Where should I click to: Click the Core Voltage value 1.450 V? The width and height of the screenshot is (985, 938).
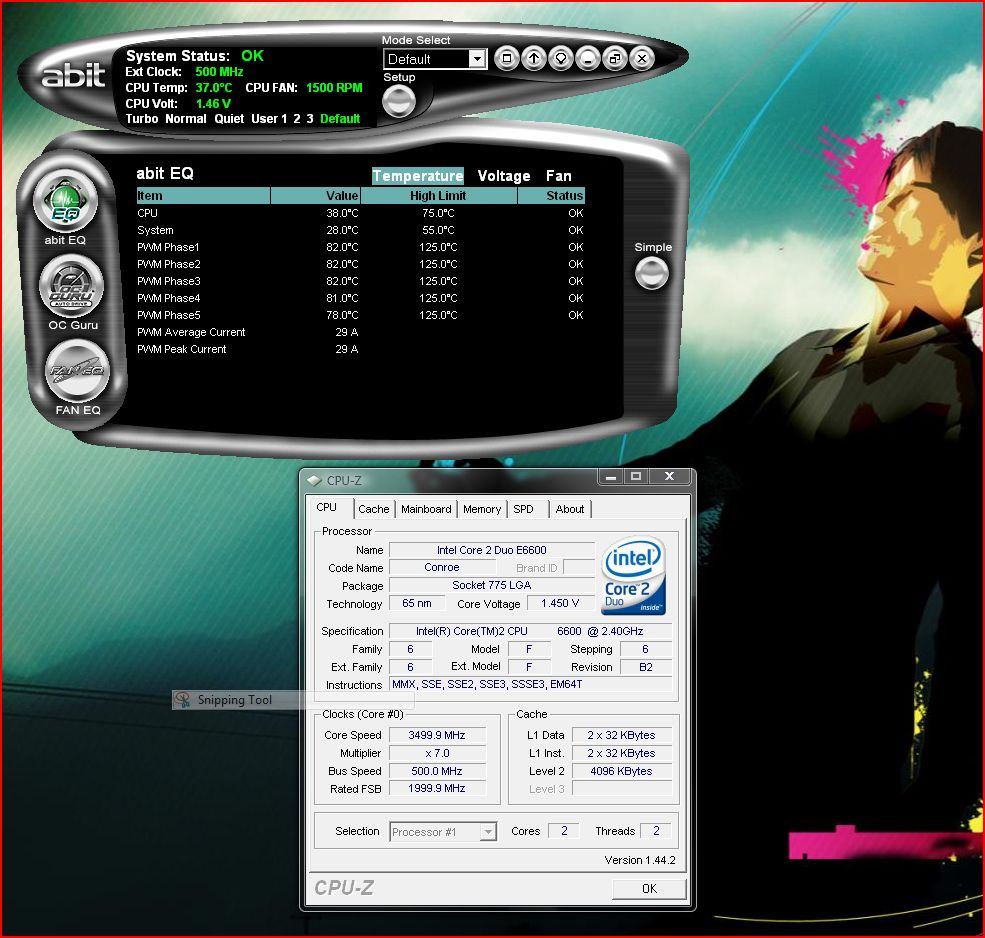560,603
